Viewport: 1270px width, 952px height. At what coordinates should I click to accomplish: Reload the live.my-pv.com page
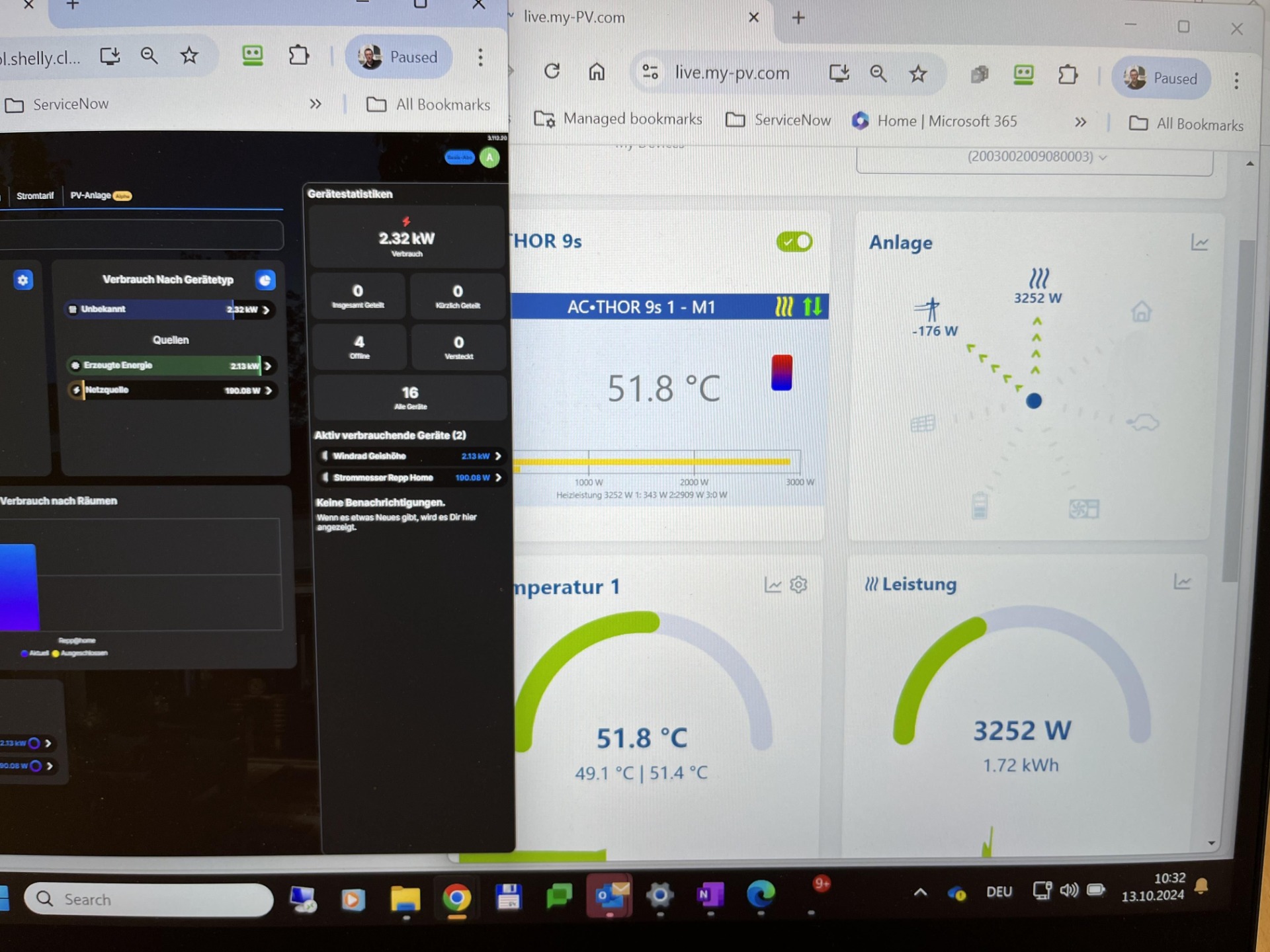[x=552, y=71]
